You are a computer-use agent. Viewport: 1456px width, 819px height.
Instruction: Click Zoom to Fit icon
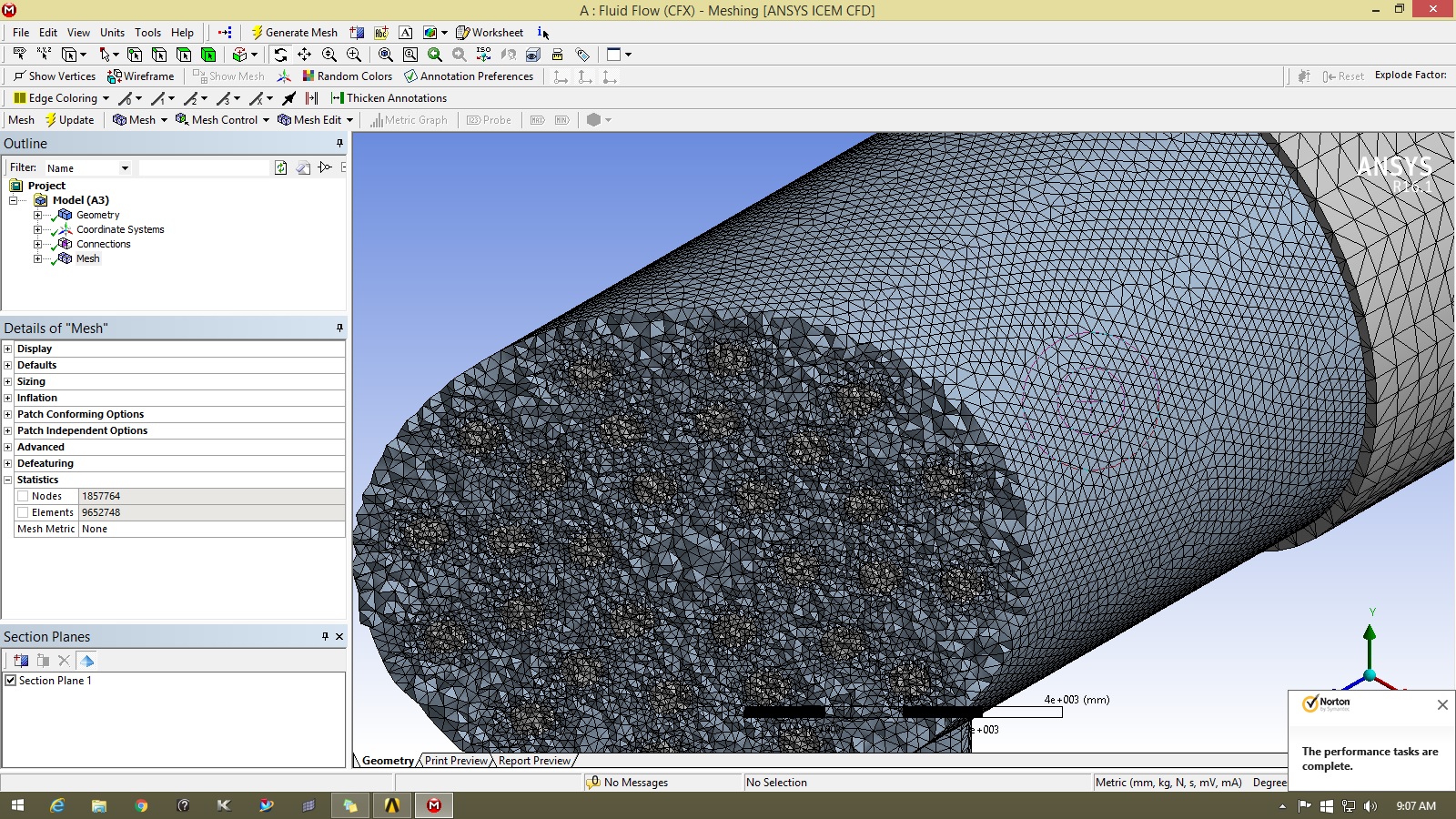coord(386,55)
